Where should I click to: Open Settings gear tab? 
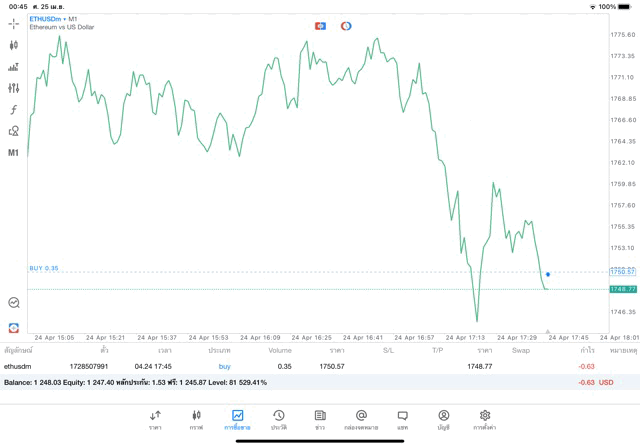485,419
